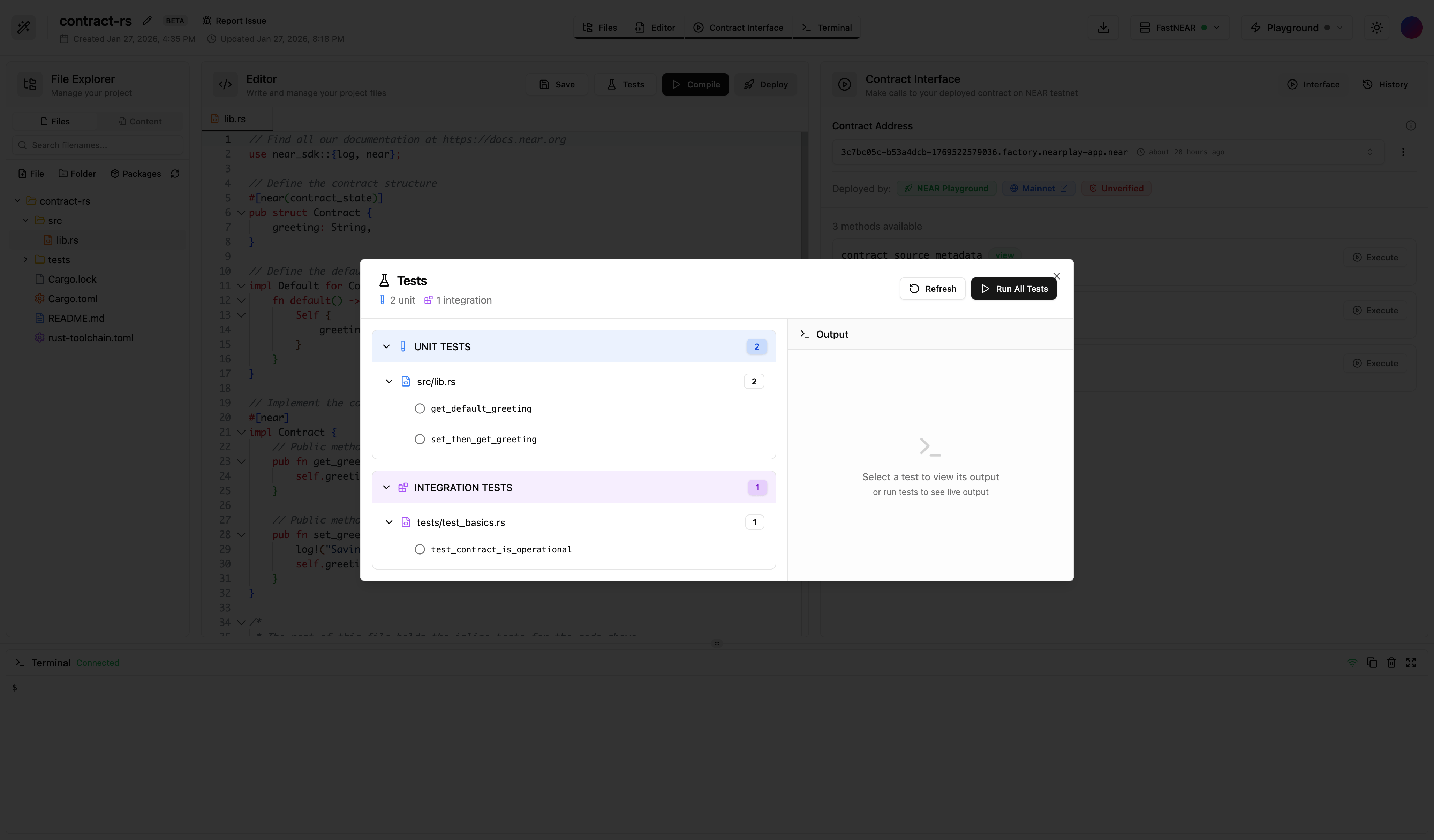Select the Files tab in File Explorer
The image size is (1434, 840).
(x=55, y=121)
